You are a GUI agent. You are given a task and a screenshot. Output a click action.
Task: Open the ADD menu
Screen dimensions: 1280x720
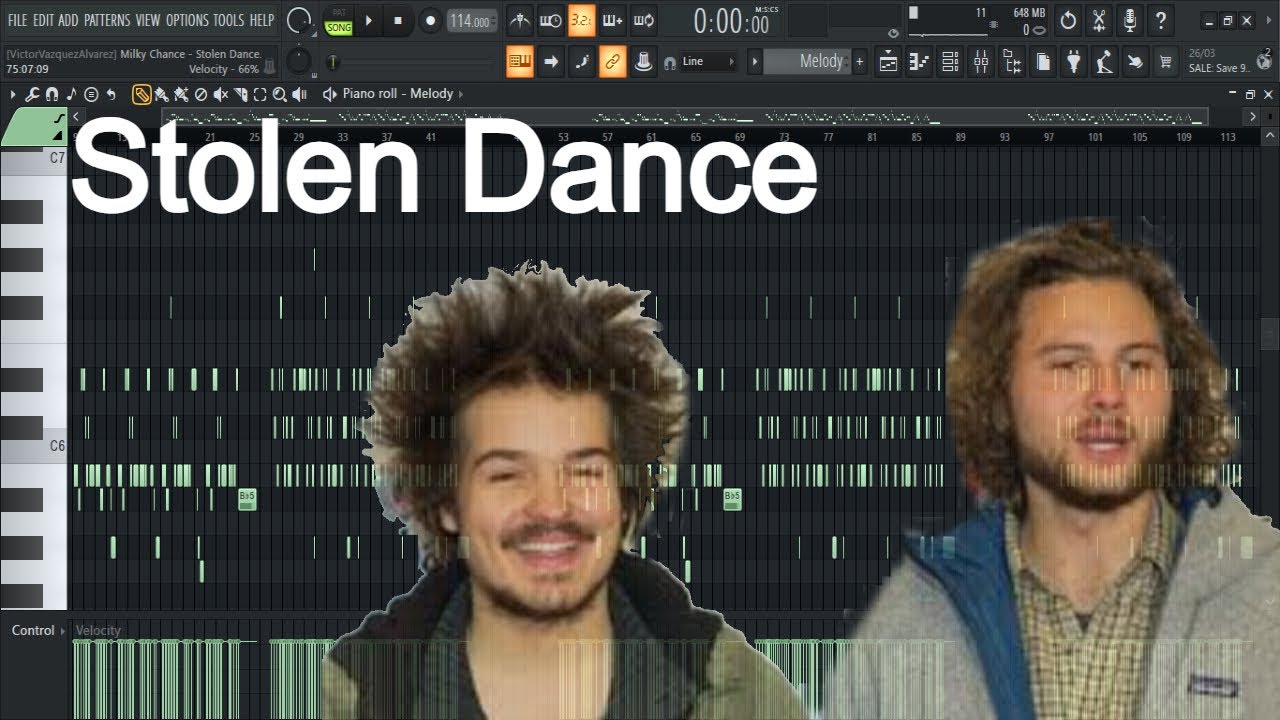[69, 20]
